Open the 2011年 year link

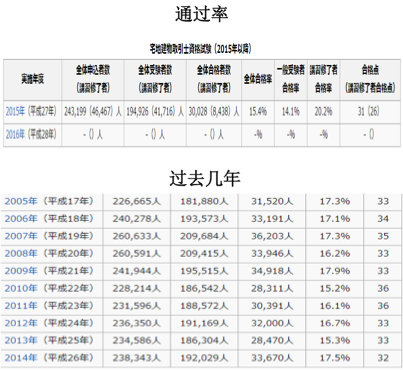tap(21, 306)
